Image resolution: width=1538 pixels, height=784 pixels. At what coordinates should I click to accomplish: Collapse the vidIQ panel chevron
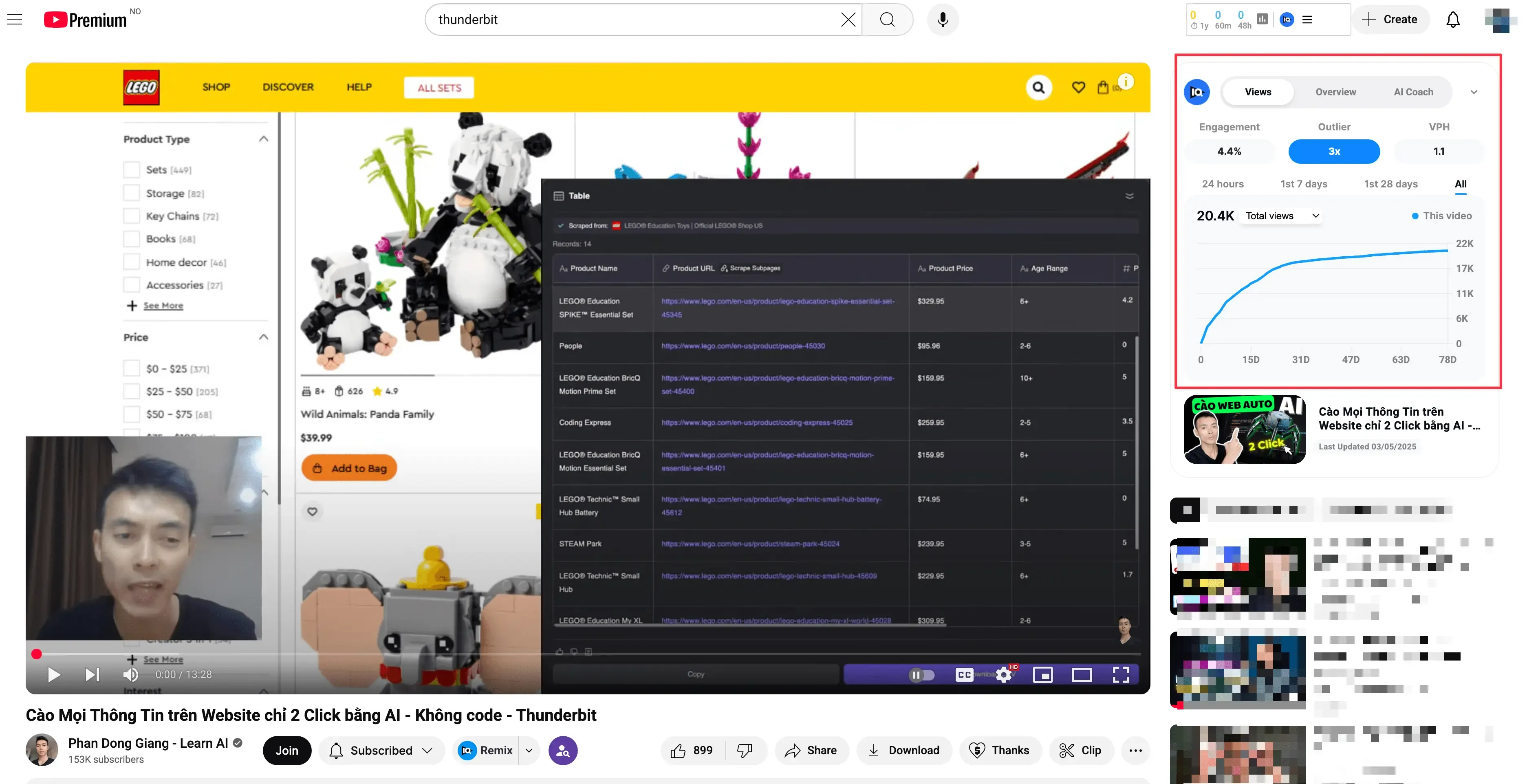1474,92
